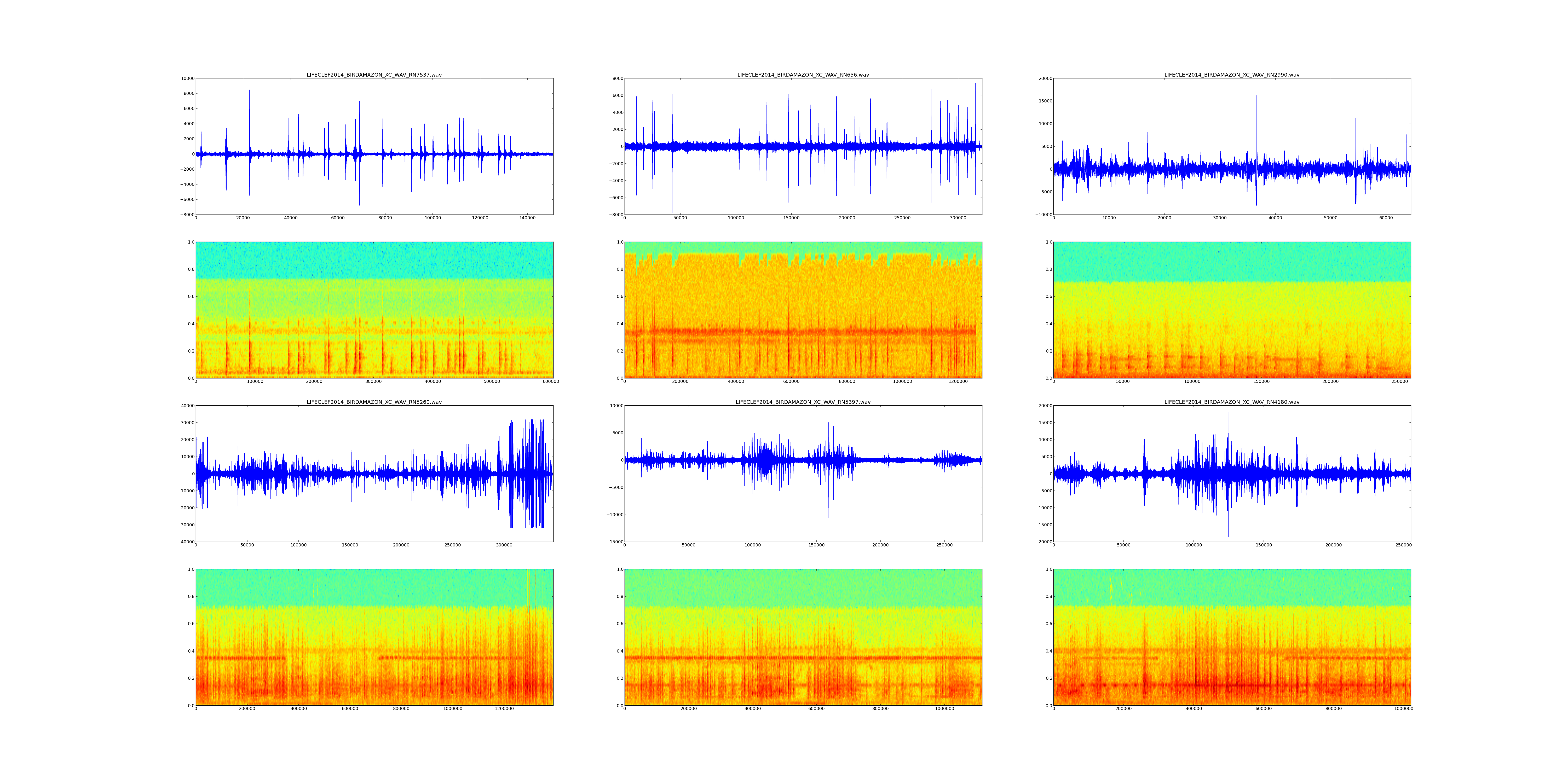The width and height of the screenshot is (1568, 784).
Task: Click the title LIFECLEF2014_BIRDAMAZON_XC_WAV_RN2990.wav
Action: (x=1231, y=75)
